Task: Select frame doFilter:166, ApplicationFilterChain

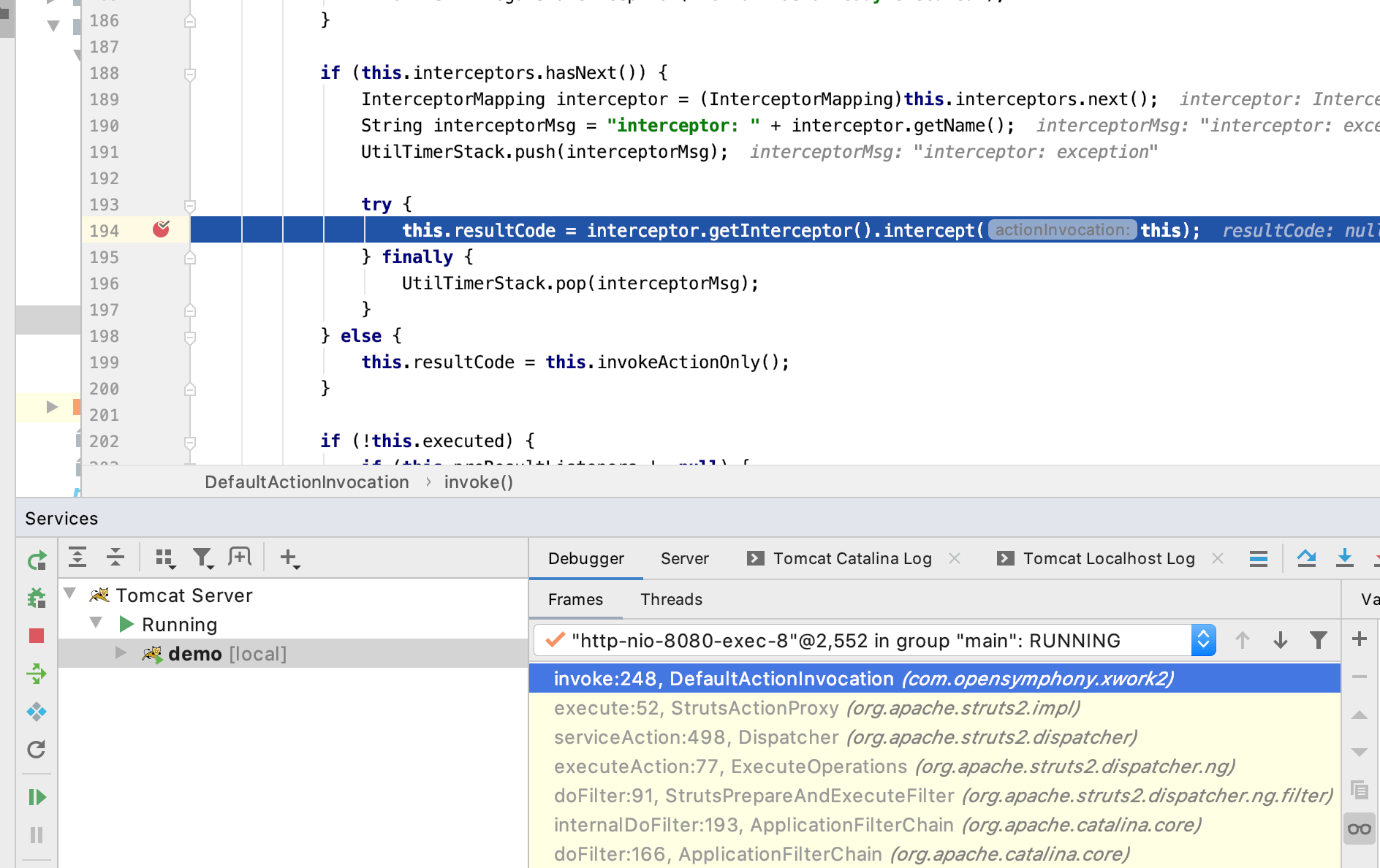Action: pyautogui.click(x=935, y=854)
